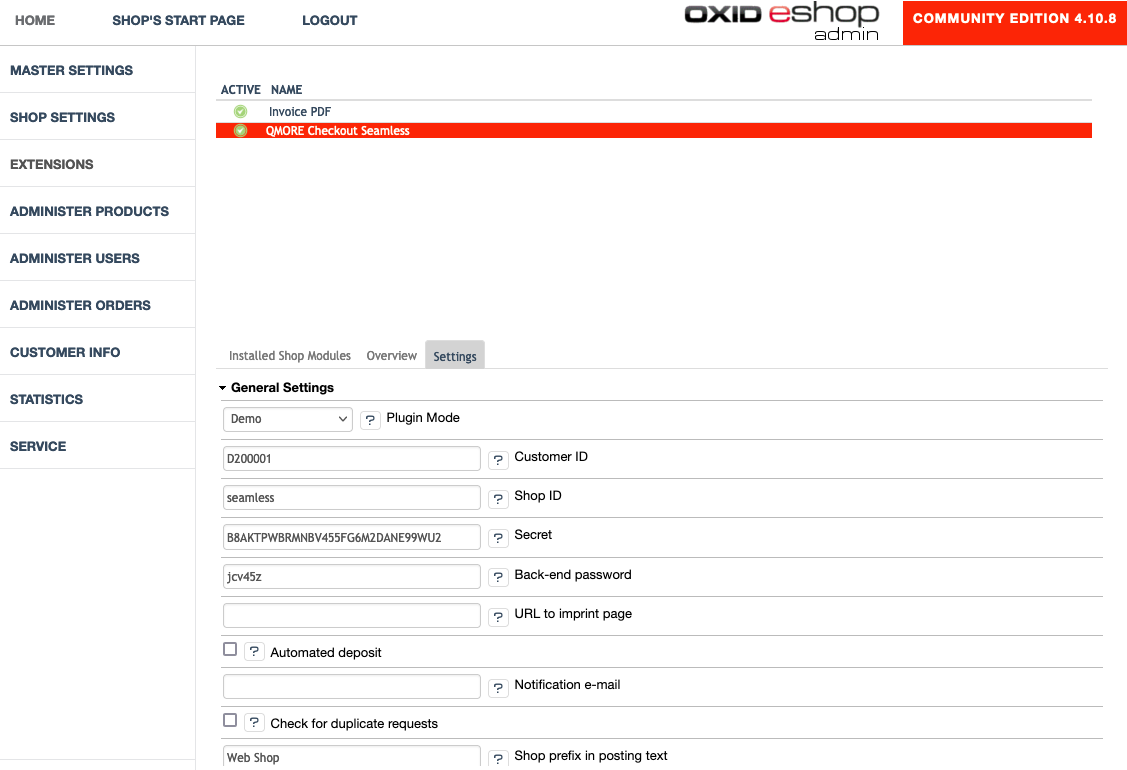Image resolution: width=1127 pixels, height=770 pixels.
Task: Click help icon for Check for duplicate requests
Action: [x=254, y=723]
